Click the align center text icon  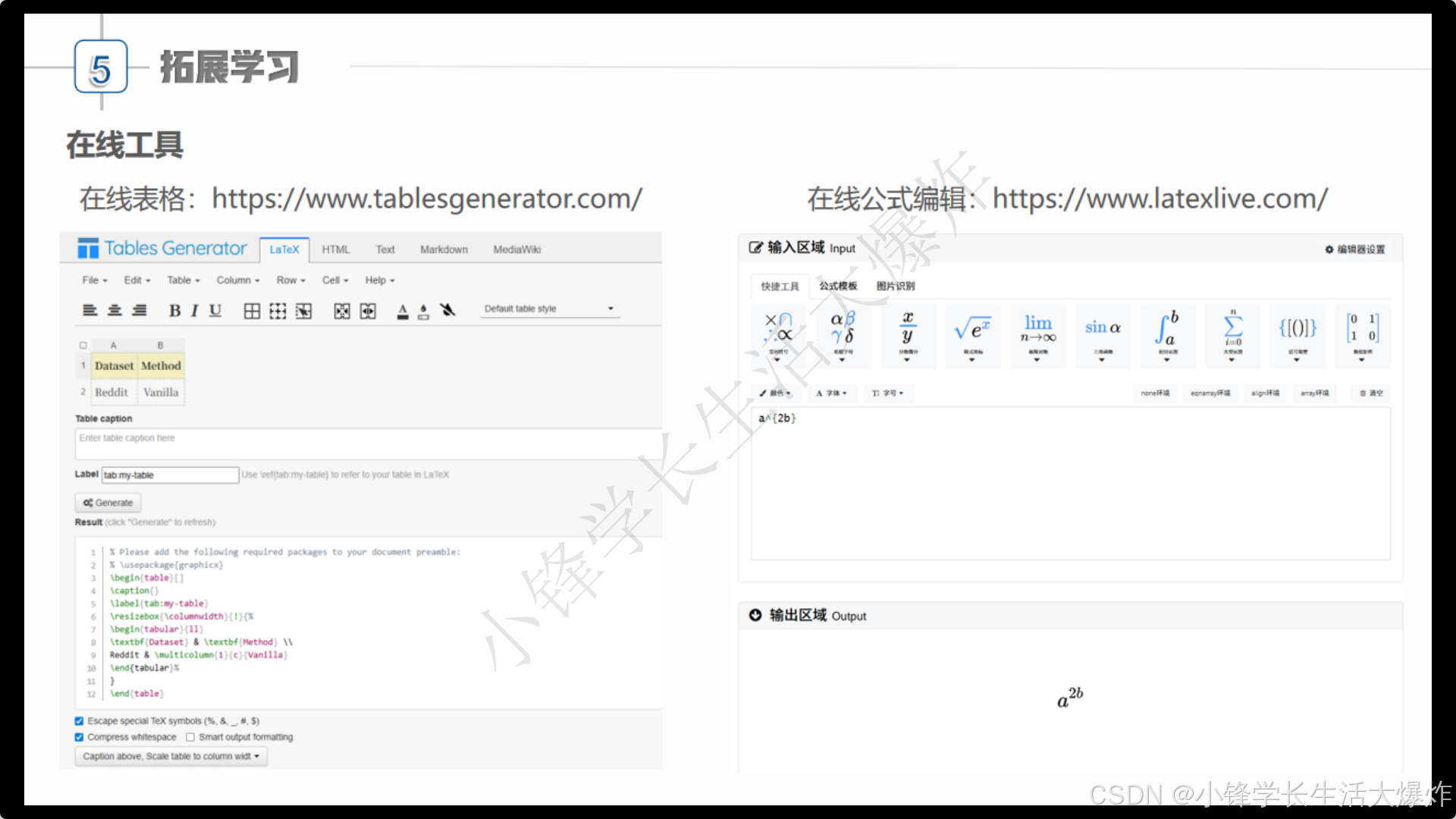coord(115,310)
